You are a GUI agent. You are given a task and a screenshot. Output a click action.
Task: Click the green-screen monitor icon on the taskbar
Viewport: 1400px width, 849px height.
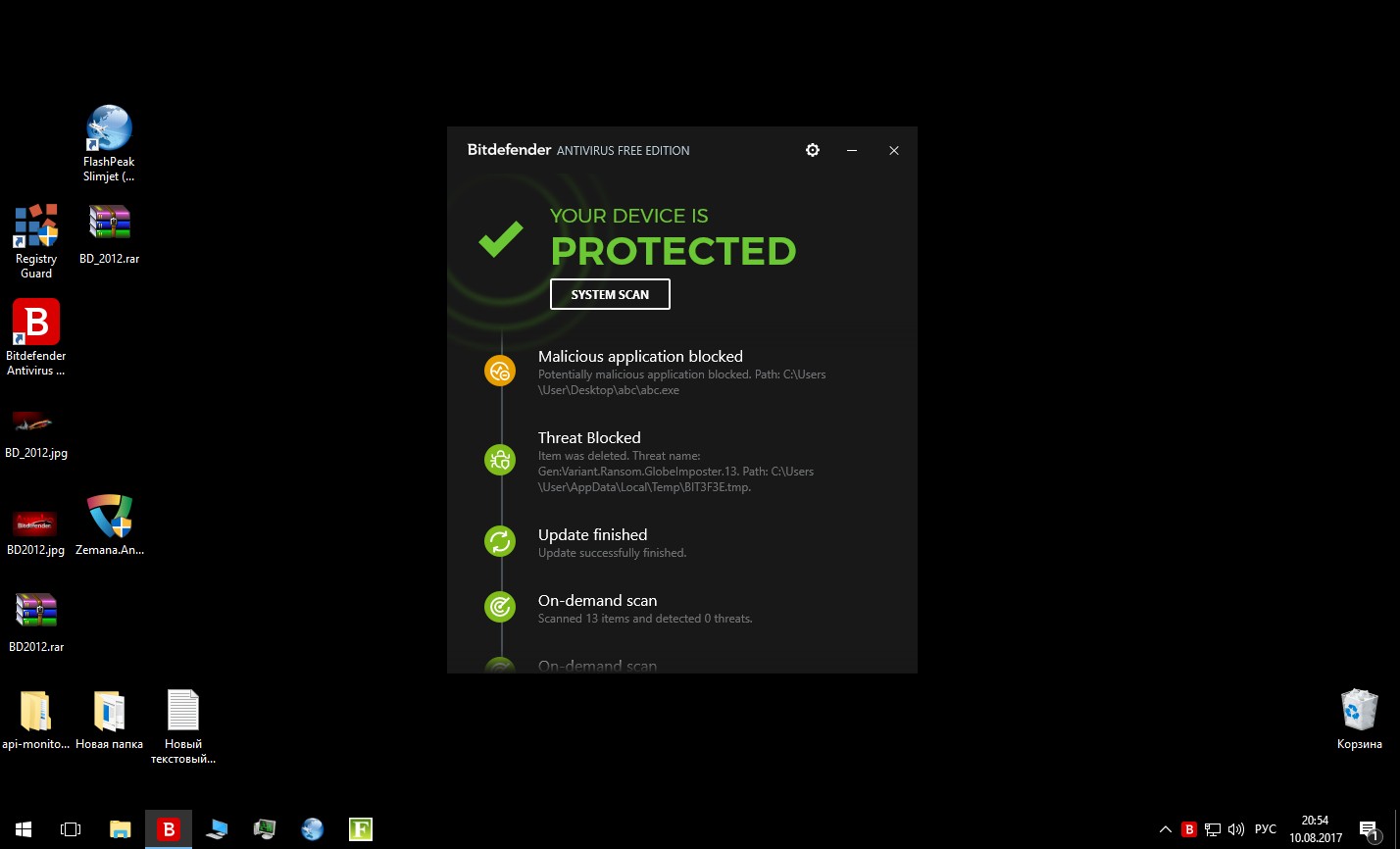point(265,829)
